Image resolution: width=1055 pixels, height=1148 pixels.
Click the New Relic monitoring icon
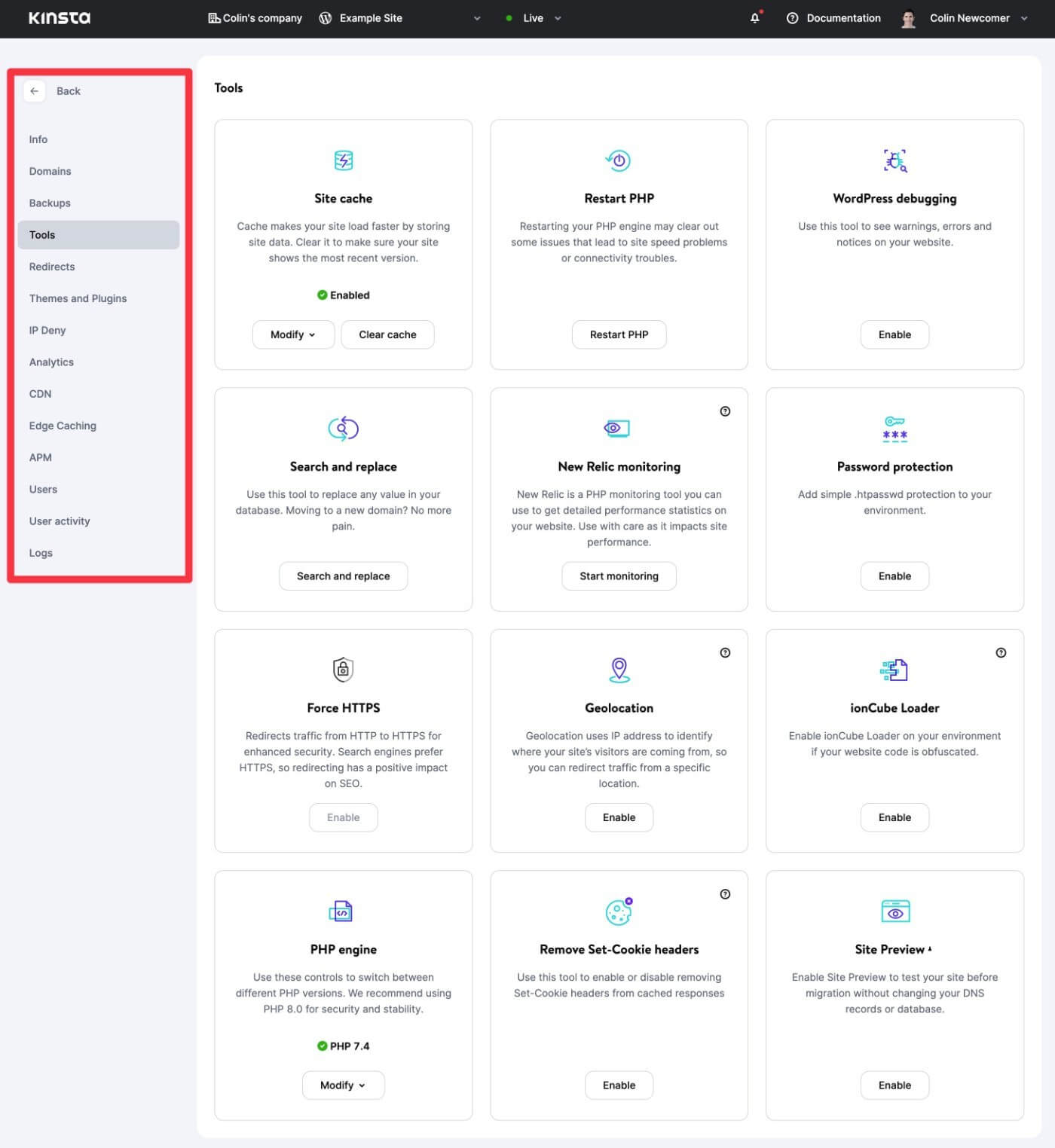tap(617, 428)
